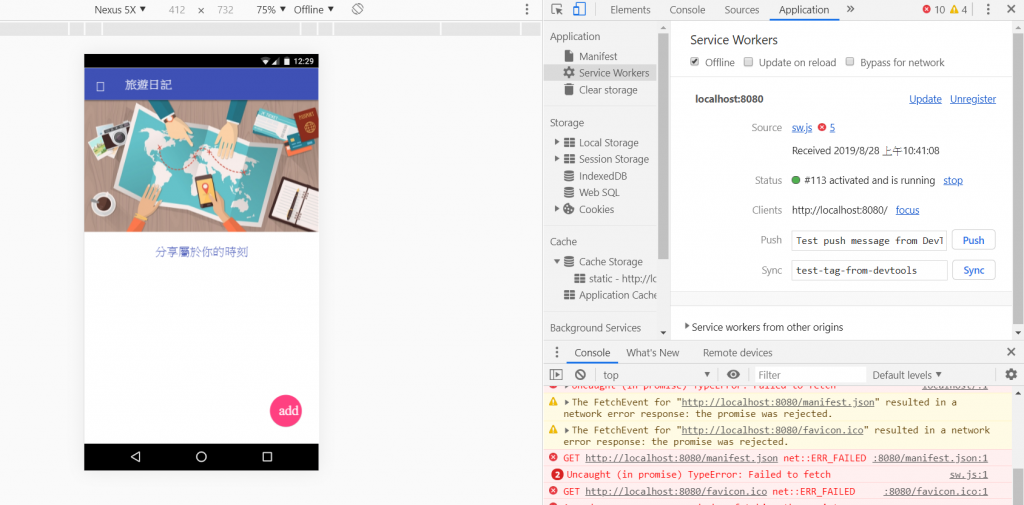Viewport: 1024px width, 505px height.
Task: Open the What's New drawer tab
Action: coord(652,353)
